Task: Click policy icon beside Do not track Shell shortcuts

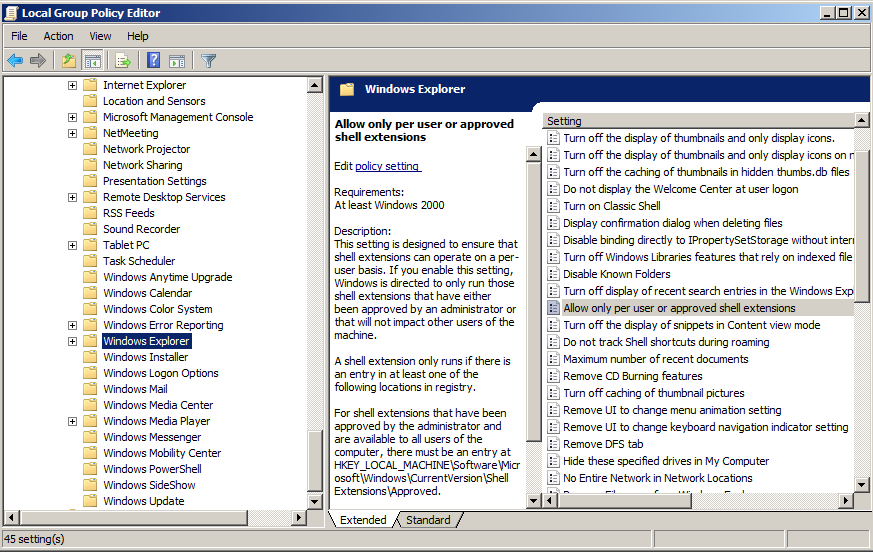Action: [553, 342]
